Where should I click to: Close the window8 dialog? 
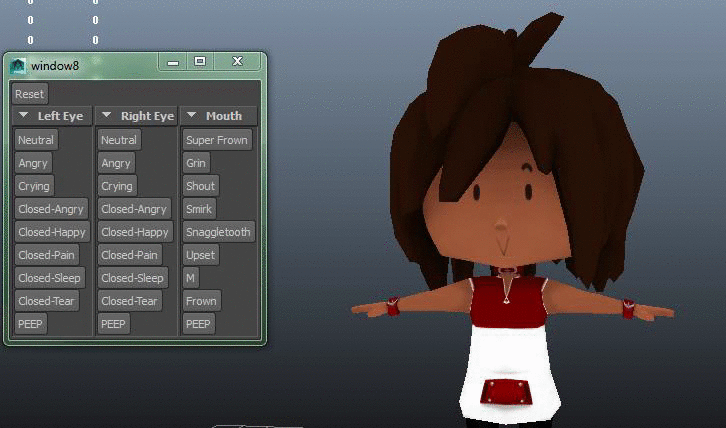(x=238, y=61)
